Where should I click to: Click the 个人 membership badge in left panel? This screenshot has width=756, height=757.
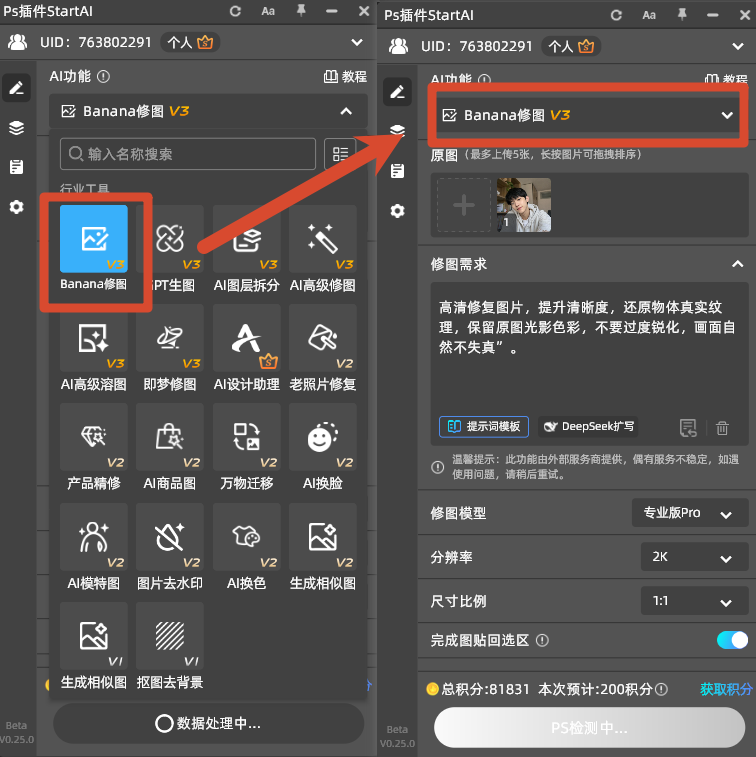pos(190,42)
